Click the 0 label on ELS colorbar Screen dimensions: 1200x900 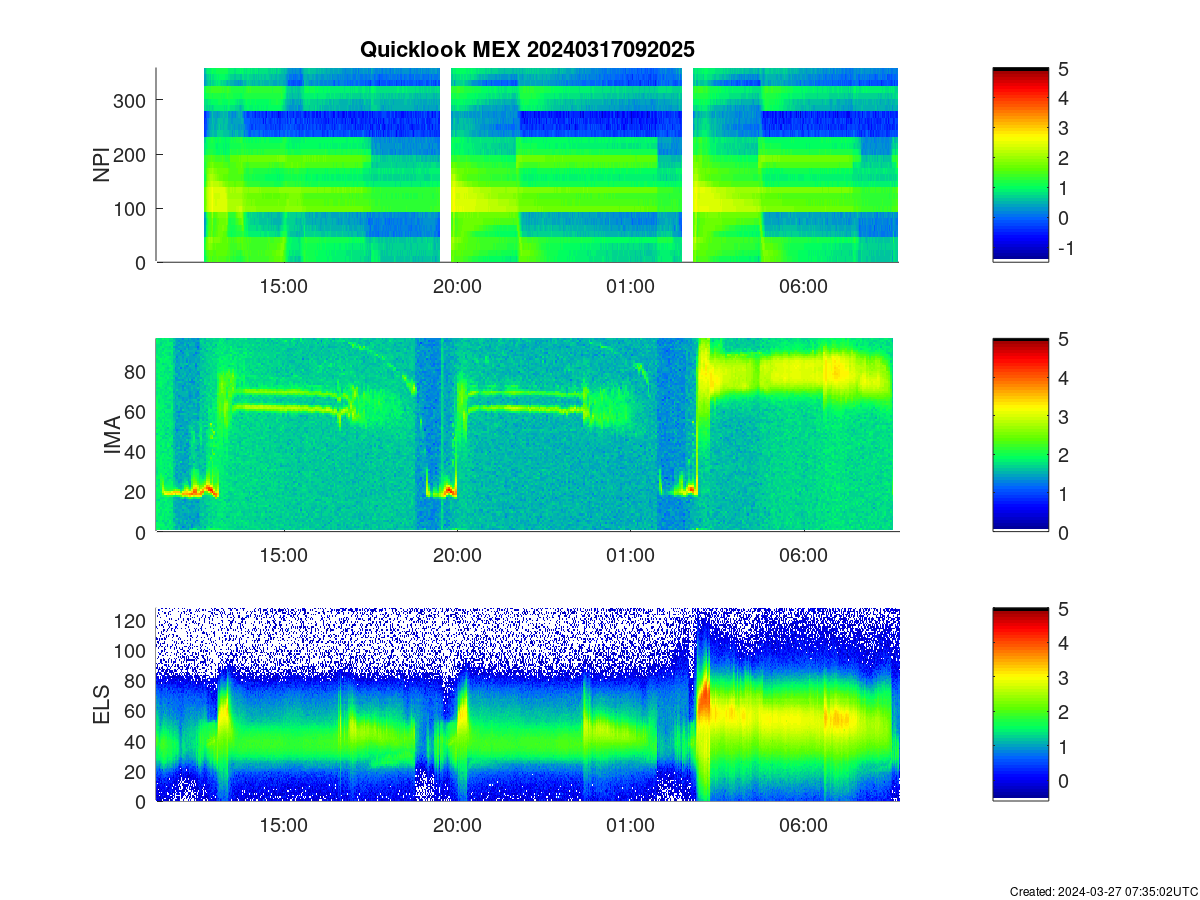pyautogui.click(x=1063, y=781)
